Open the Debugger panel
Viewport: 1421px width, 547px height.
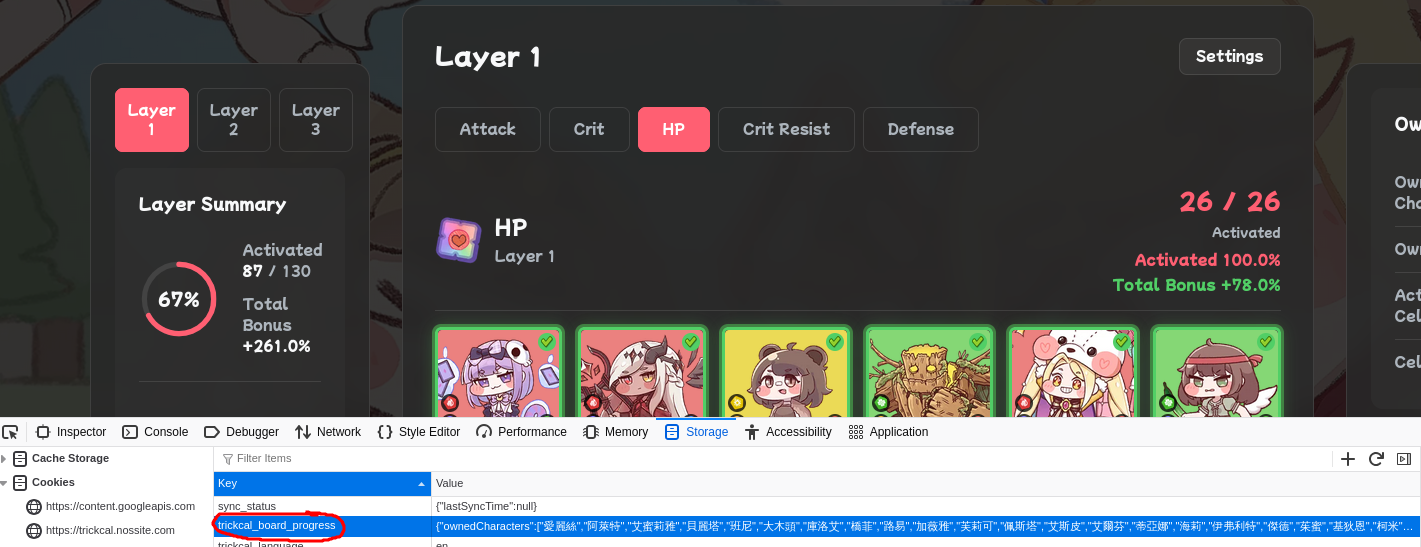[241, 432]
